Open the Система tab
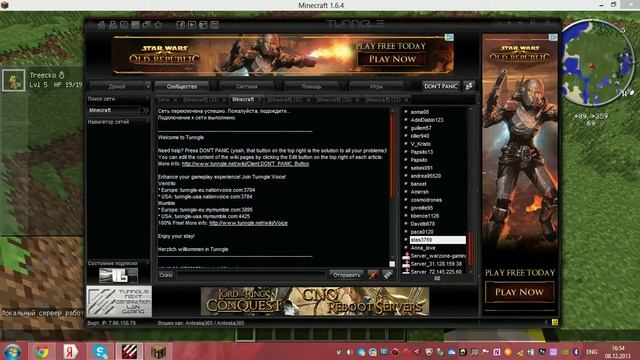Viewport: 640px width, 360px height. (247, 86)
